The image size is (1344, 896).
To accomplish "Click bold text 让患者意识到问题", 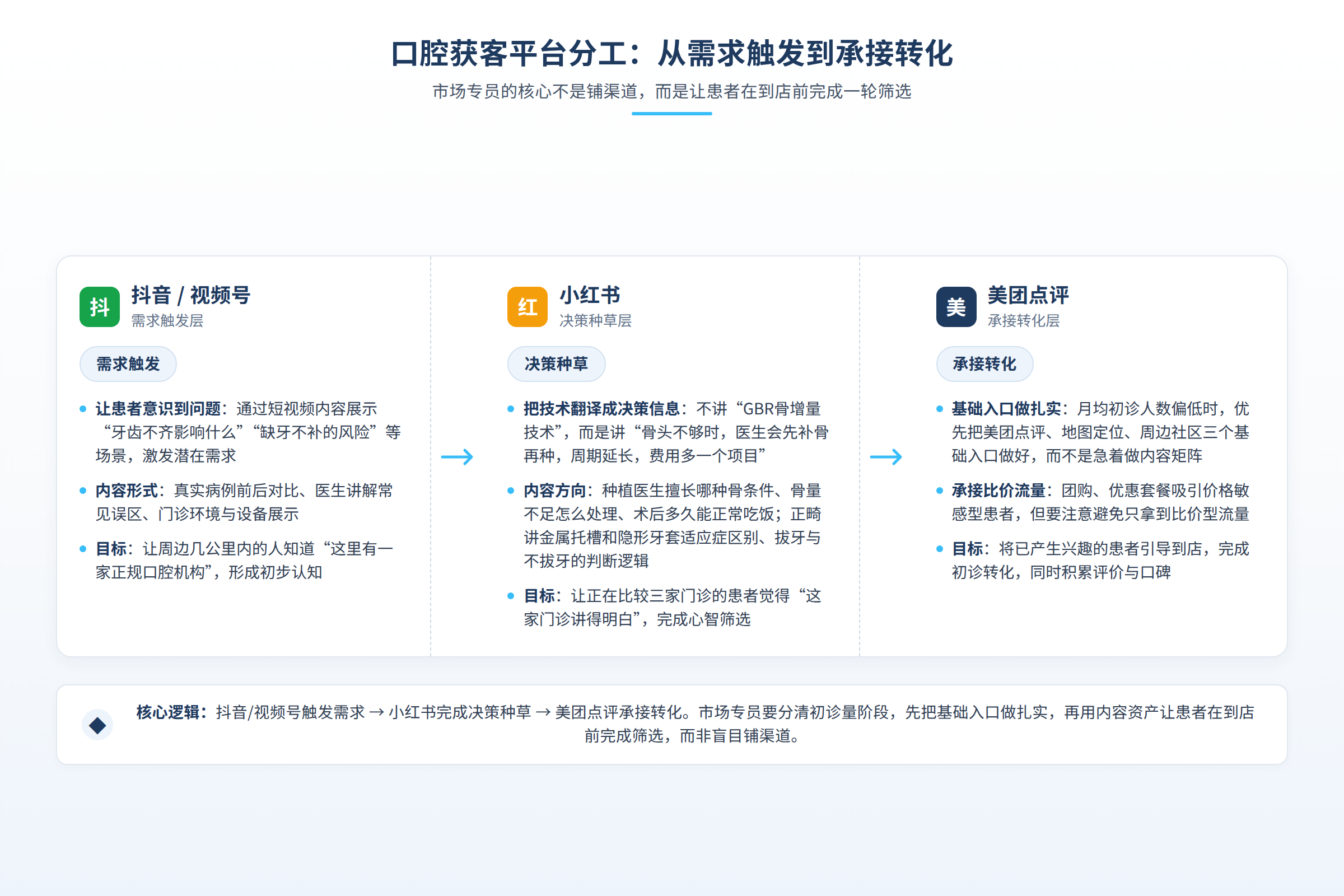I will (158, 409).
